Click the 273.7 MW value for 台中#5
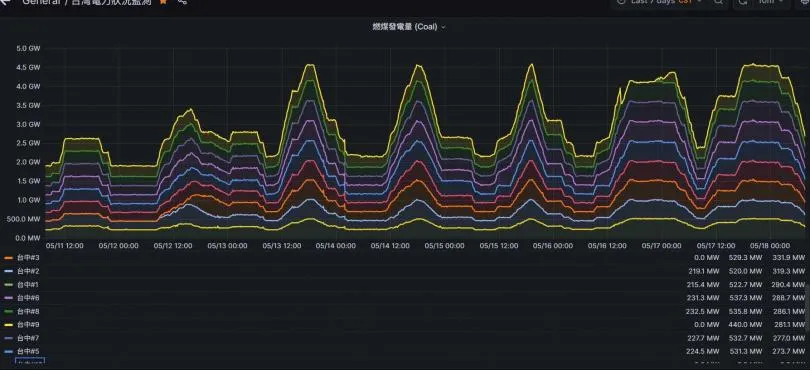The image size is (810, 370). click(789, 351)
